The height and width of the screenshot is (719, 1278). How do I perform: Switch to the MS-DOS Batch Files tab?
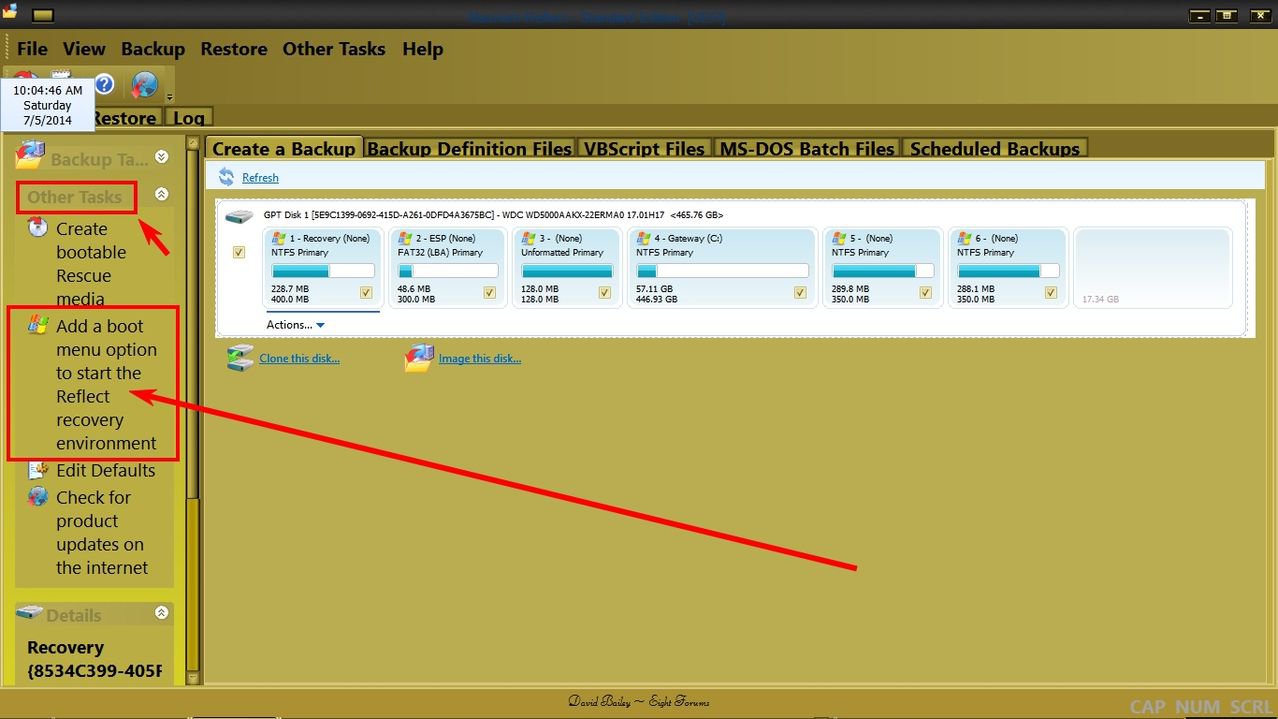pos(807,148)
